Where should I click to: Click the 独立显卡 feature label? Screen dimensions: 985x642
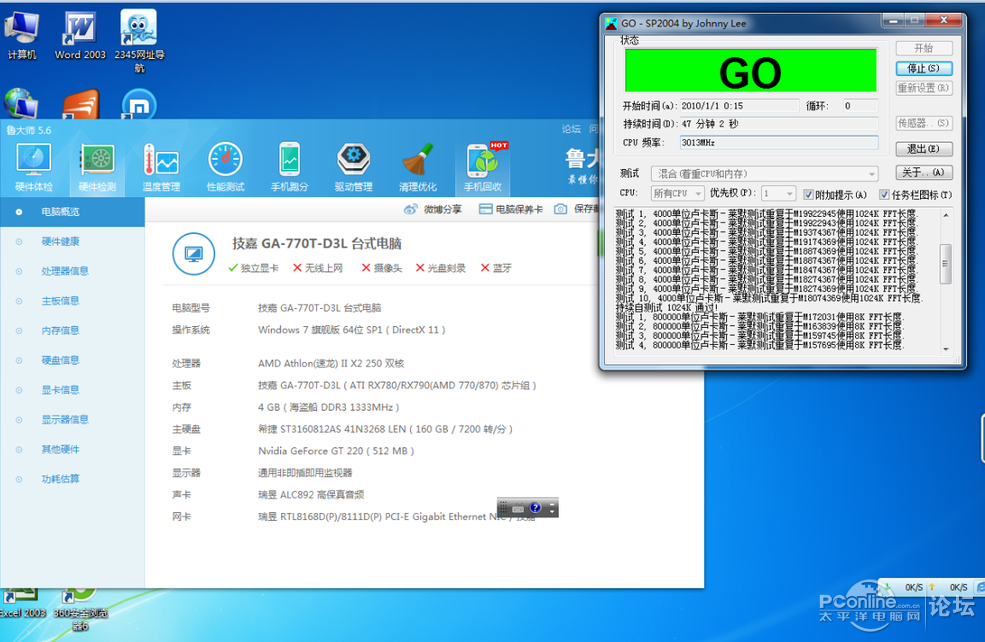259,268
